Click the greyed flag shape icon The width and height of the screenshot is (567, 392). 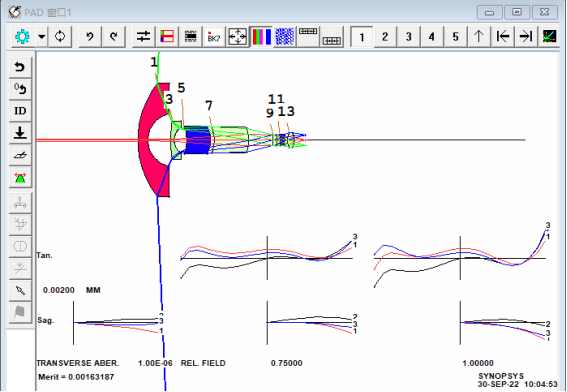[x=20, y=312]
